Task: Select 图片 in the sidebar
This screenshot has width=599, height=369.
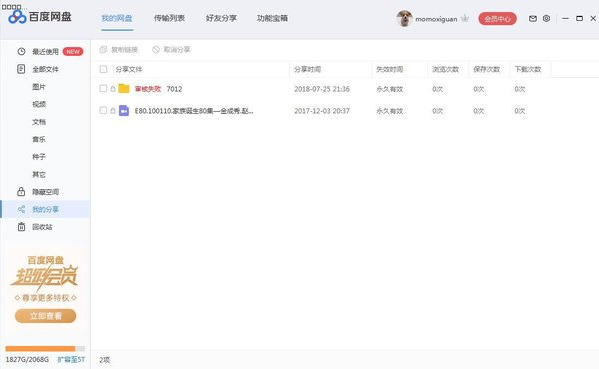Action: [39, 87]
